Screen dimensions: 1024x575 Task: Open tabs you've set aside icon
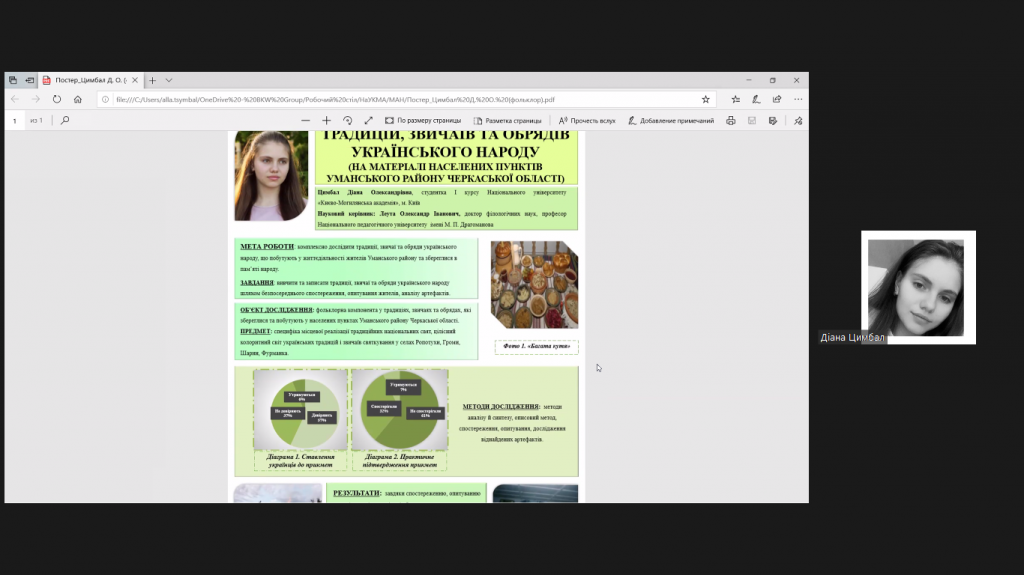[13, 80]
